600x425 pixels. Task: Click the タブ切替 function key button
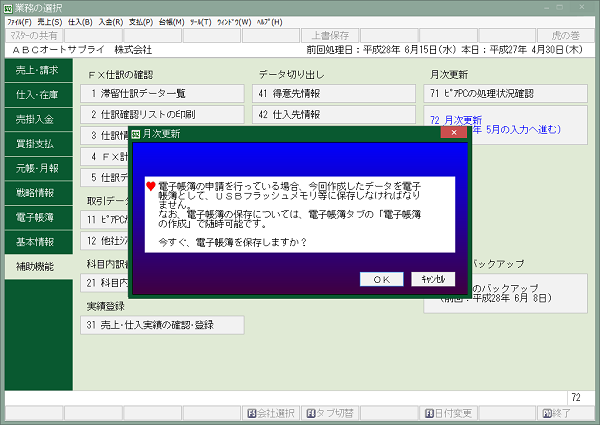click(x=330, y=414)
